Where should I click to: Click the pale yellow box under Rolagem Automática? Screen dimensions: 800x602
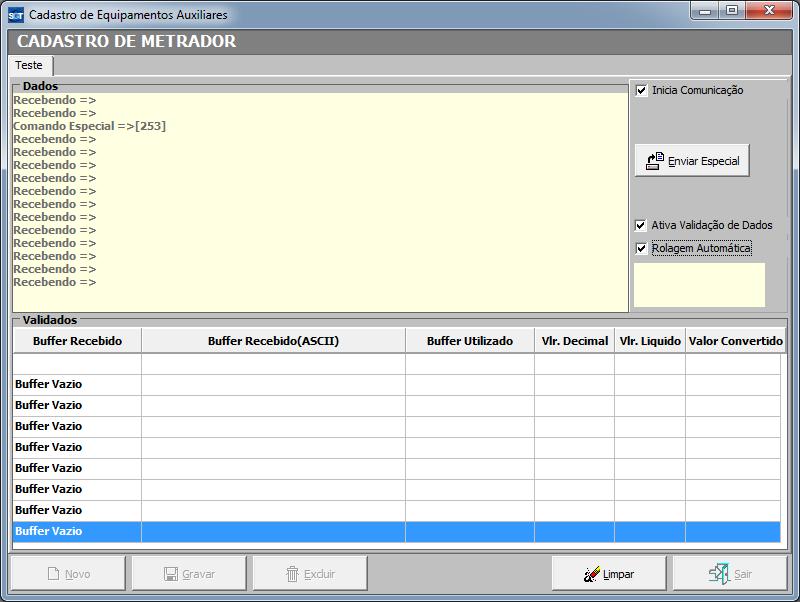click(699, 285)
